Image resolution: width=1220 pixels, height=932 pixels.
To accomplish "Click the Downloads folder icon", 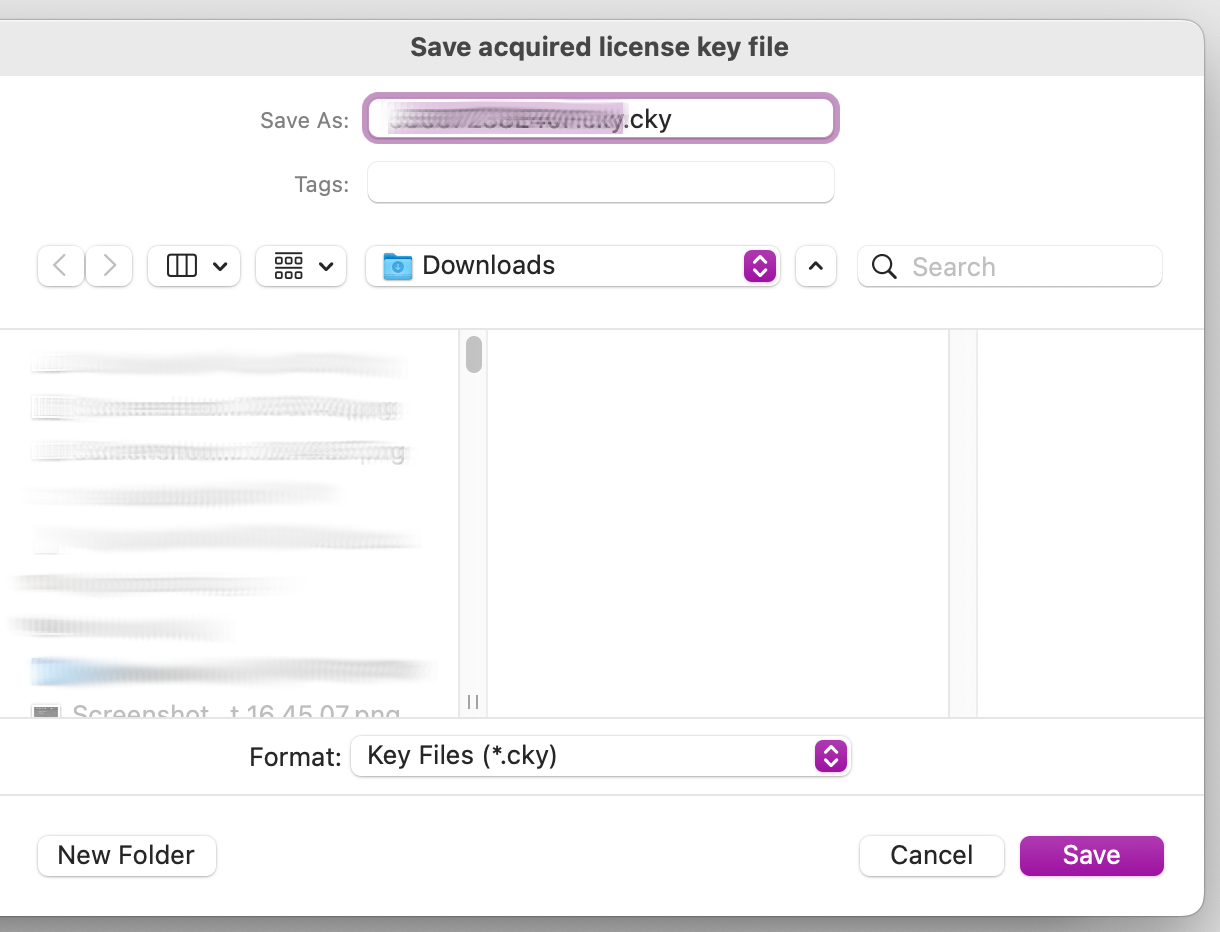I will 399,265.
